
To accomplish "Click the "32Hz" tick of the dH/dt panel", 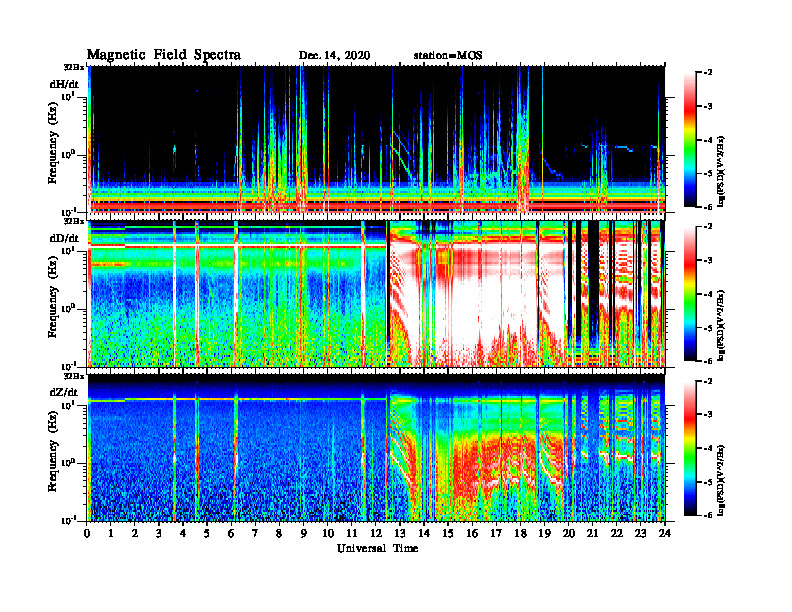I will click(73, 67).
